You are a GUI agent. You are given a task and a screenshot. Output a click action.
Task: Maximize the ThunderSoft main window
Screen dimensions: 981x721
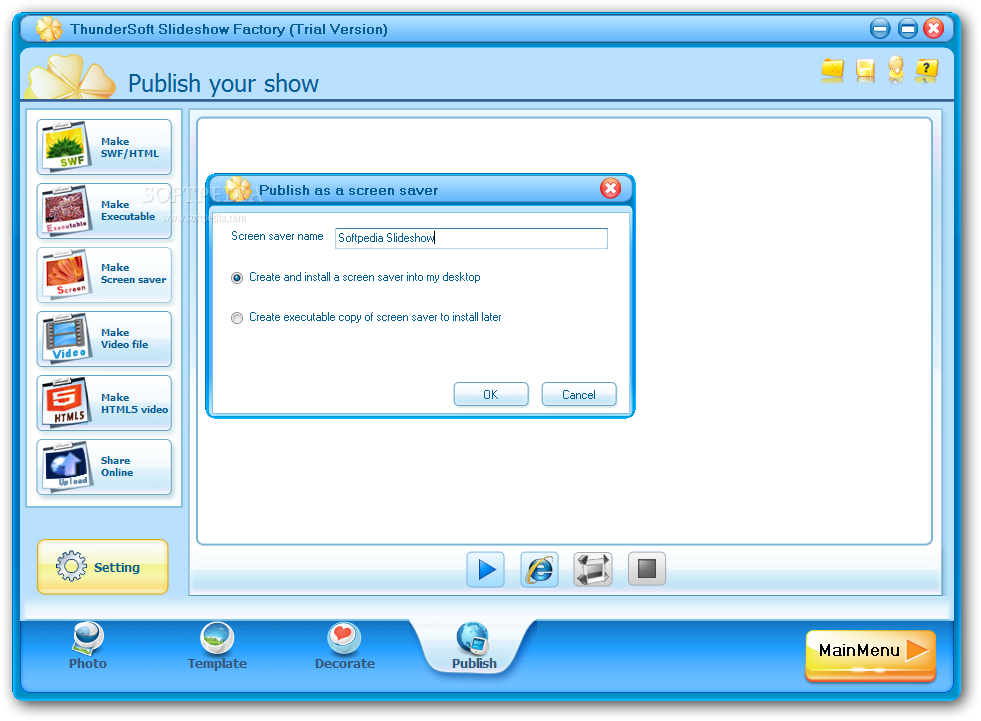[907, 29]
